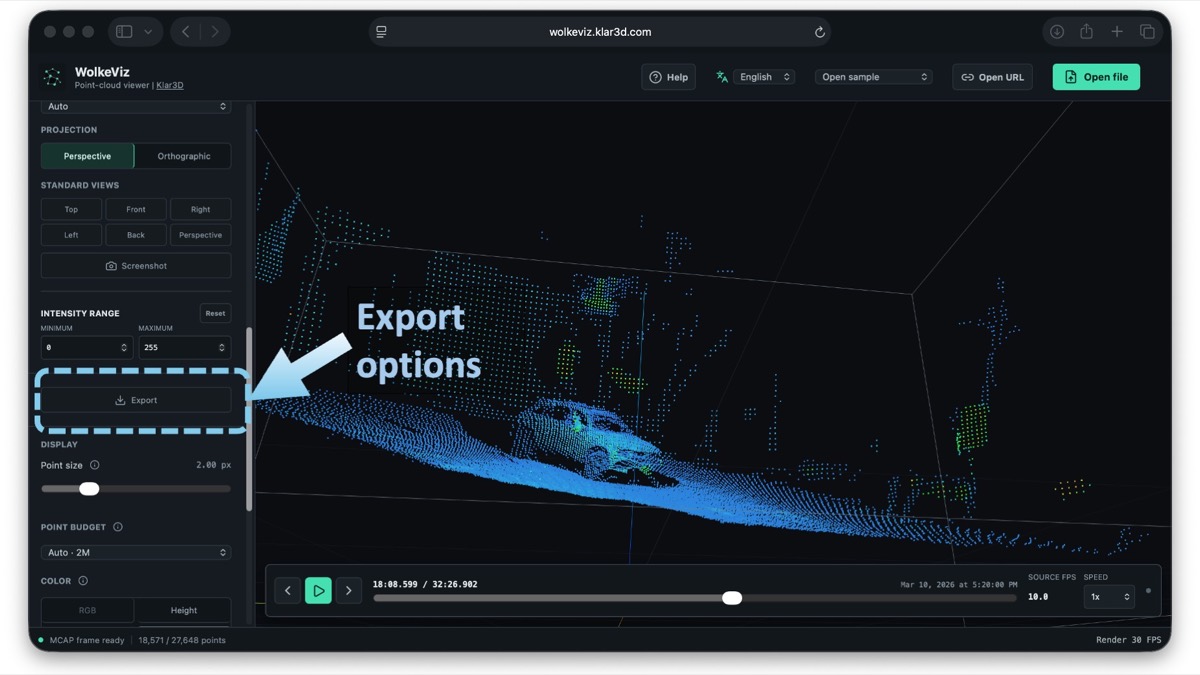
Task: Show Point size info tooltip icon
Action: pyautogui.click(x=95, y=465)
